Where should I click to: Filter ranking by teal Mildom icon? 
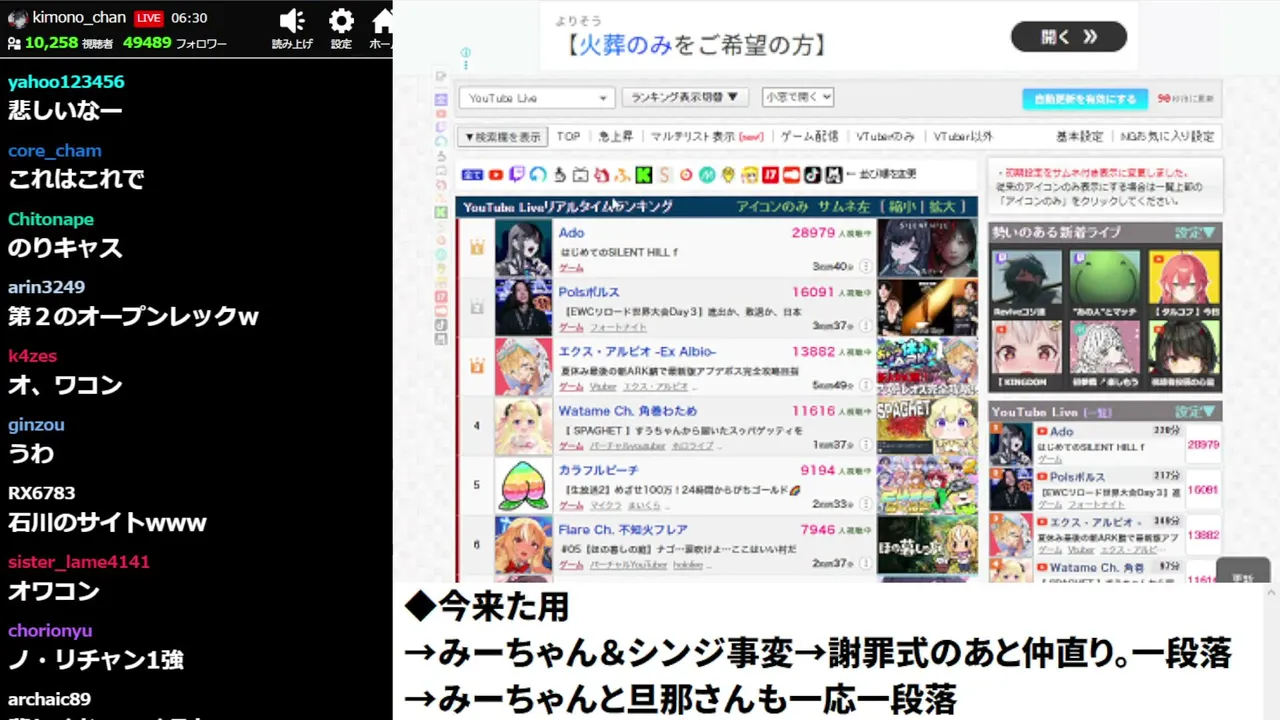pos(707,175)
